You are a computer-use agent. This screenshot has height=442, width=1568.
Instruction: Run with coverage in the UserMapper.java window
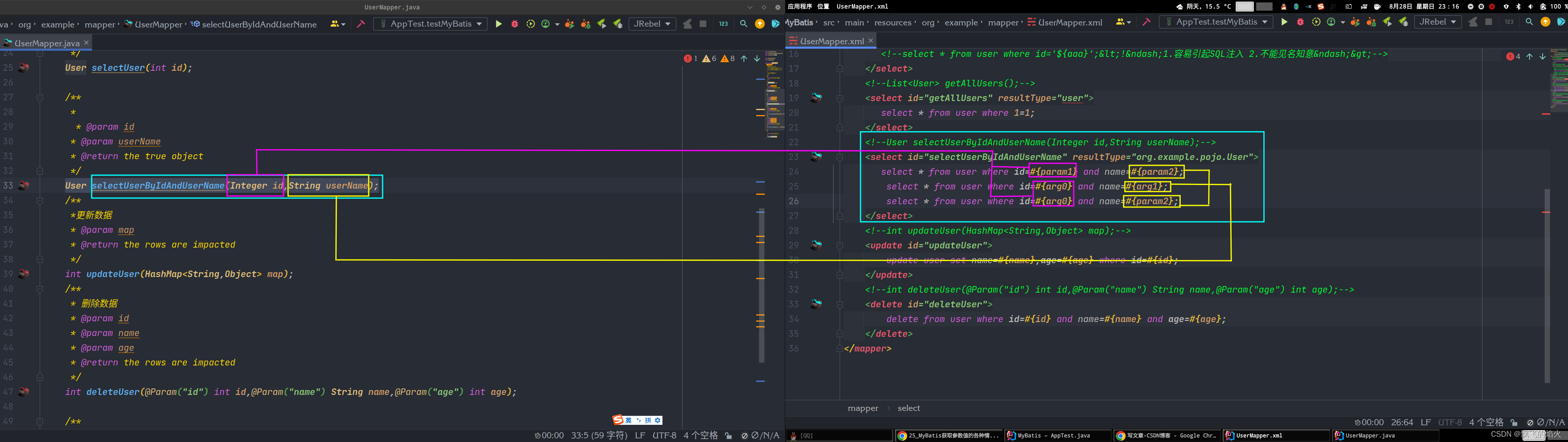tap(531, 24)
